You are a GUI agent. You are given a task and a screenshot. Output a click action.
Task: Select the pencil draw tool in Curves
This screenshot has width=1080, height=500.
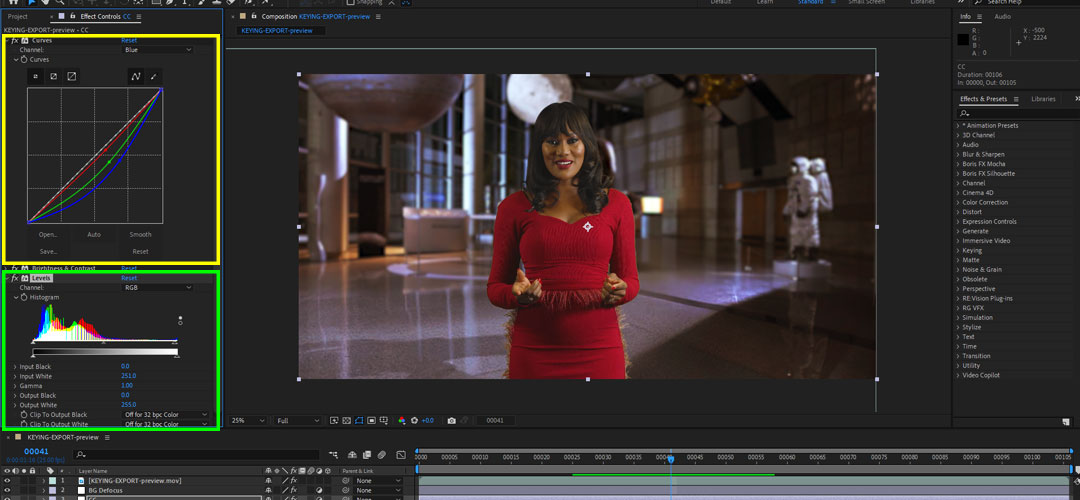click(154, 76)
